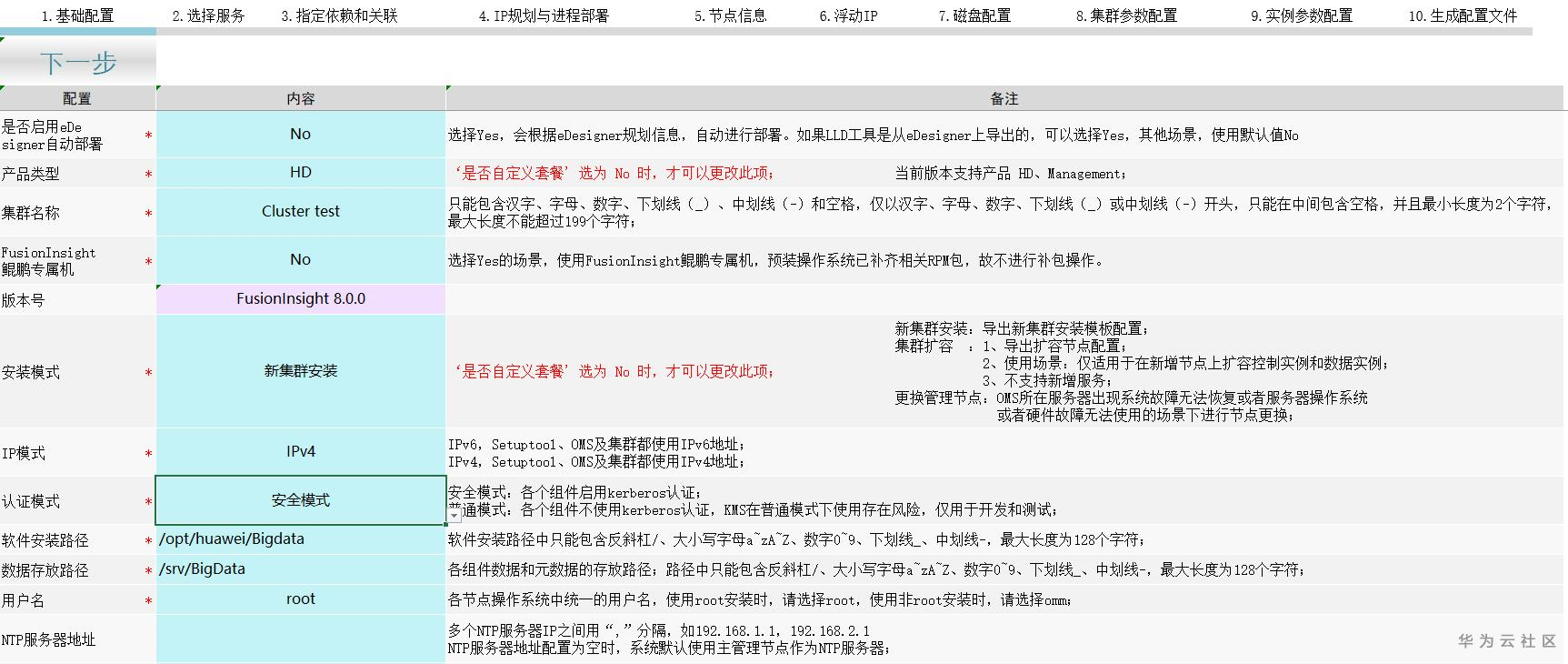
Task: Click the FusionInsight 8.0.0 version cell
Action: [x=301, y=299]
